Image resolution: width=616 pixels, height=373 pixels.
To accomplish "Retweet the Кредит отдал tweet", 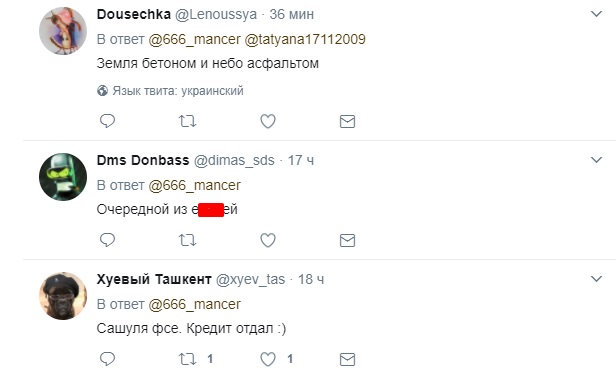I will (x=187, y=359).
